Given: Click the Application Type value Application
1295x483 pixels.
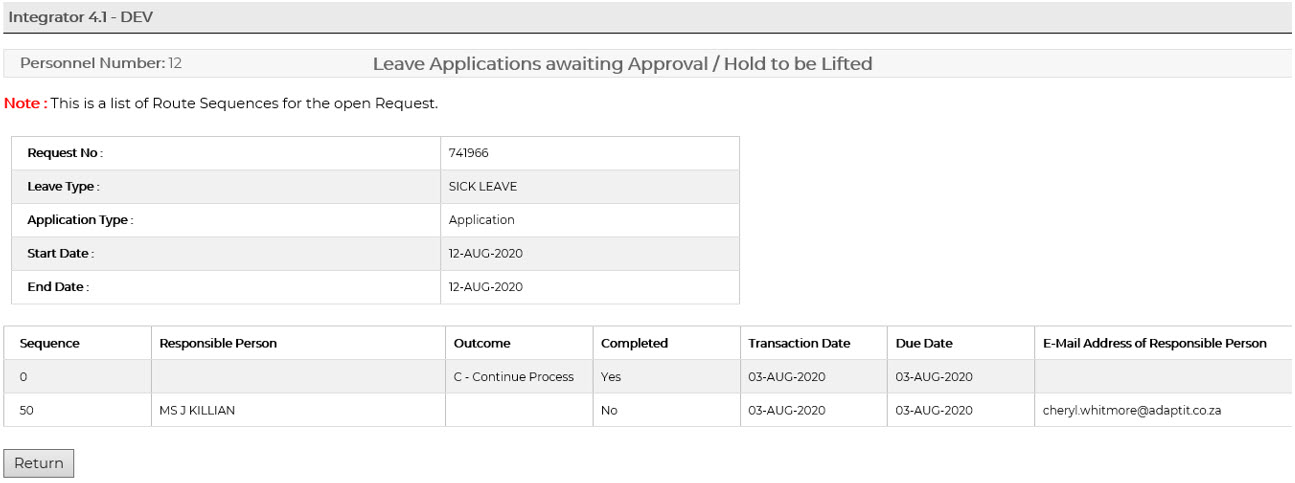Looking at the screenshot, I should [482, 220].
